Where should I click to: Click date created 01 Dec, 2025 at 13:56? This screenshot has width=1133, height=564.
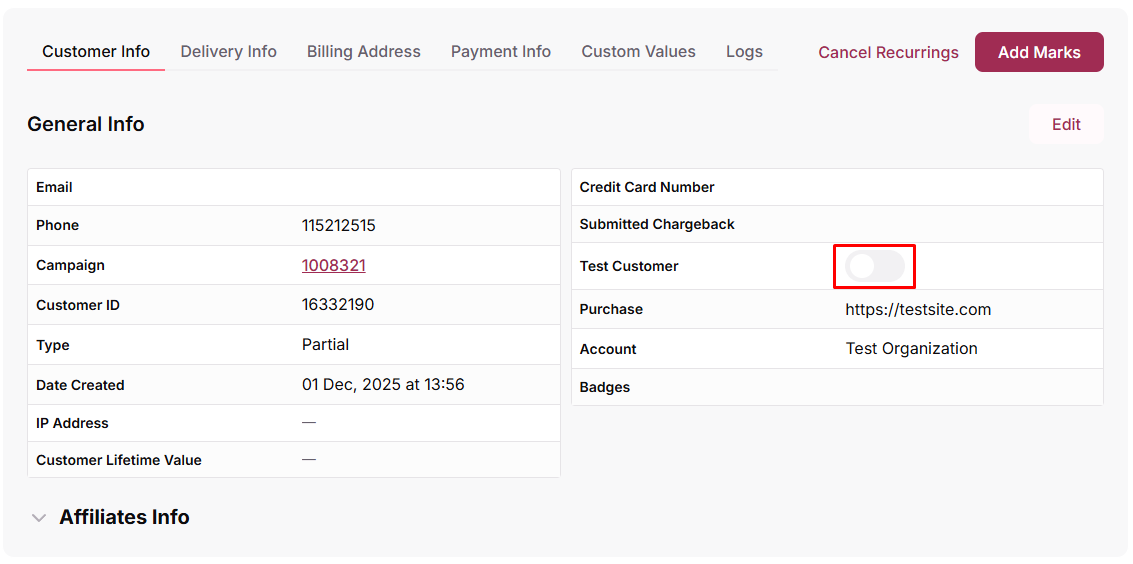[x=383, y=384]
